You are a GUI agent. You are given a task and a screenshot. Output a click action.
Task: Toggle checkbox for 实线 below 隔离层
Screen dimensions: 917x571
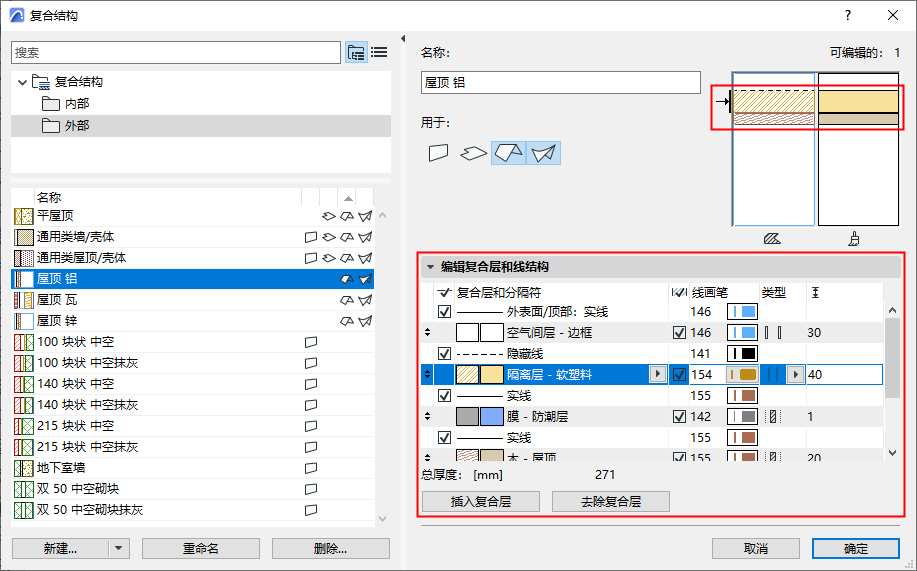pos(444,396)
